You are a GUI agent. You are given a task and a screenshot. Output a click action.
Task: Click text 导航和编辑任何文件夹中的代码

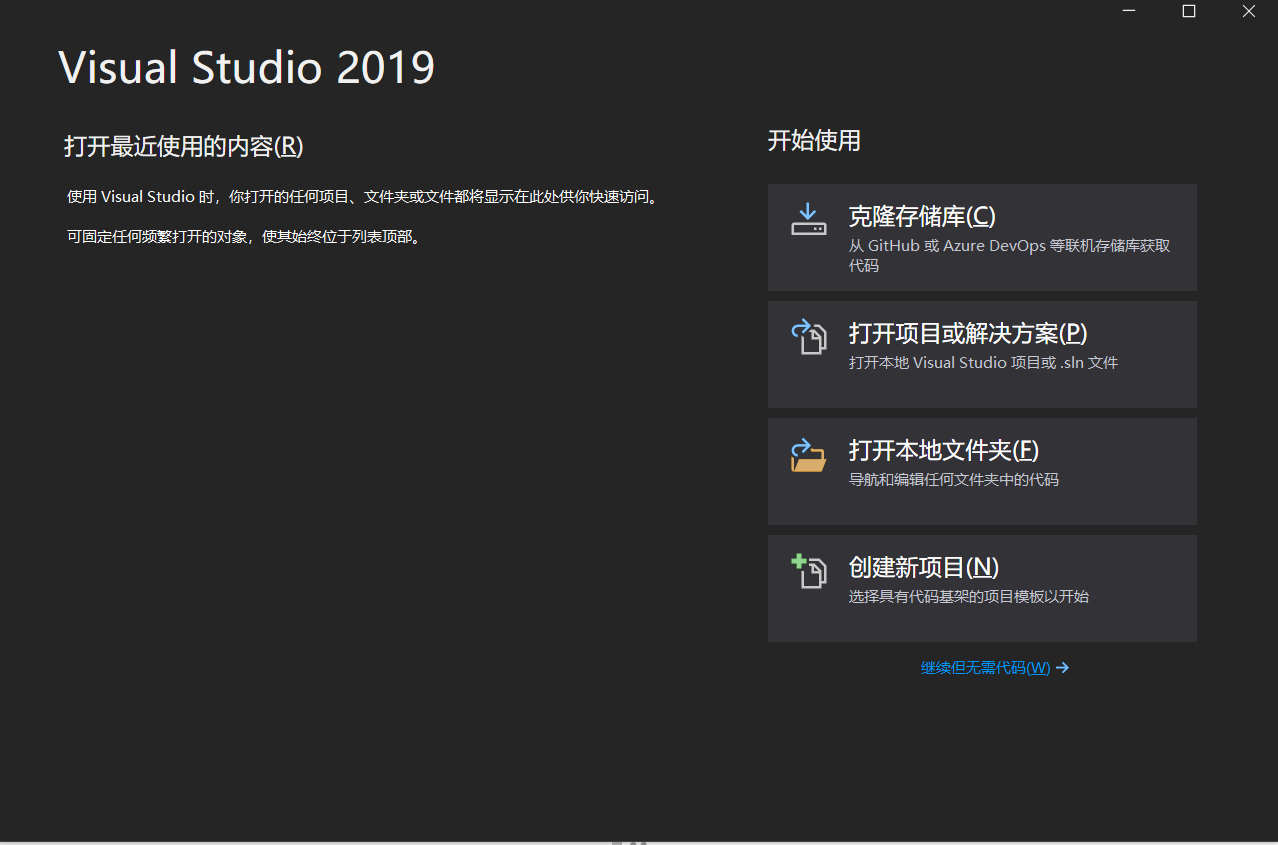[953, 479]
